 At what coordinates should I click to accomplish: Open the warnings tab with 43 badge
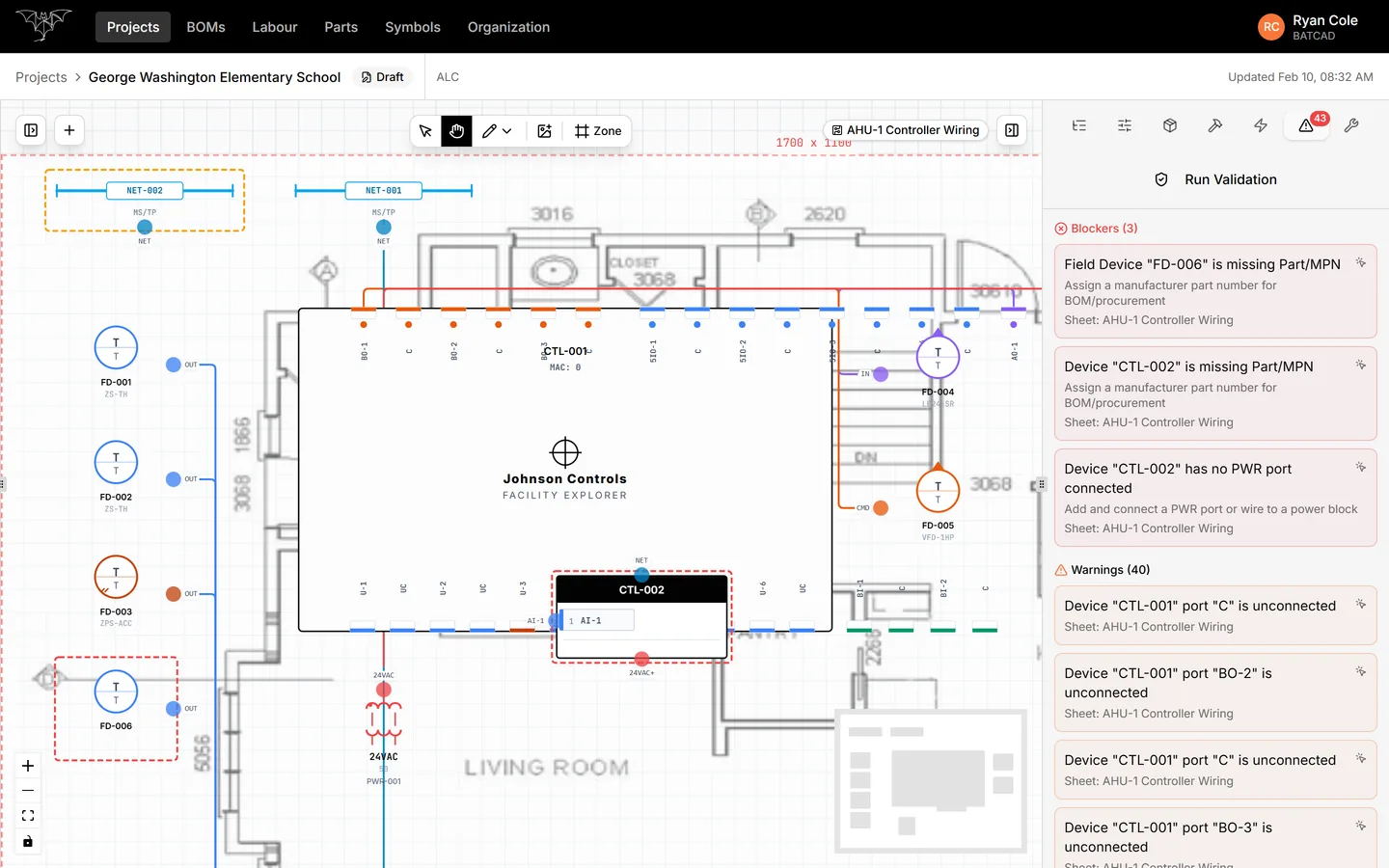(x=1307, y=125)
